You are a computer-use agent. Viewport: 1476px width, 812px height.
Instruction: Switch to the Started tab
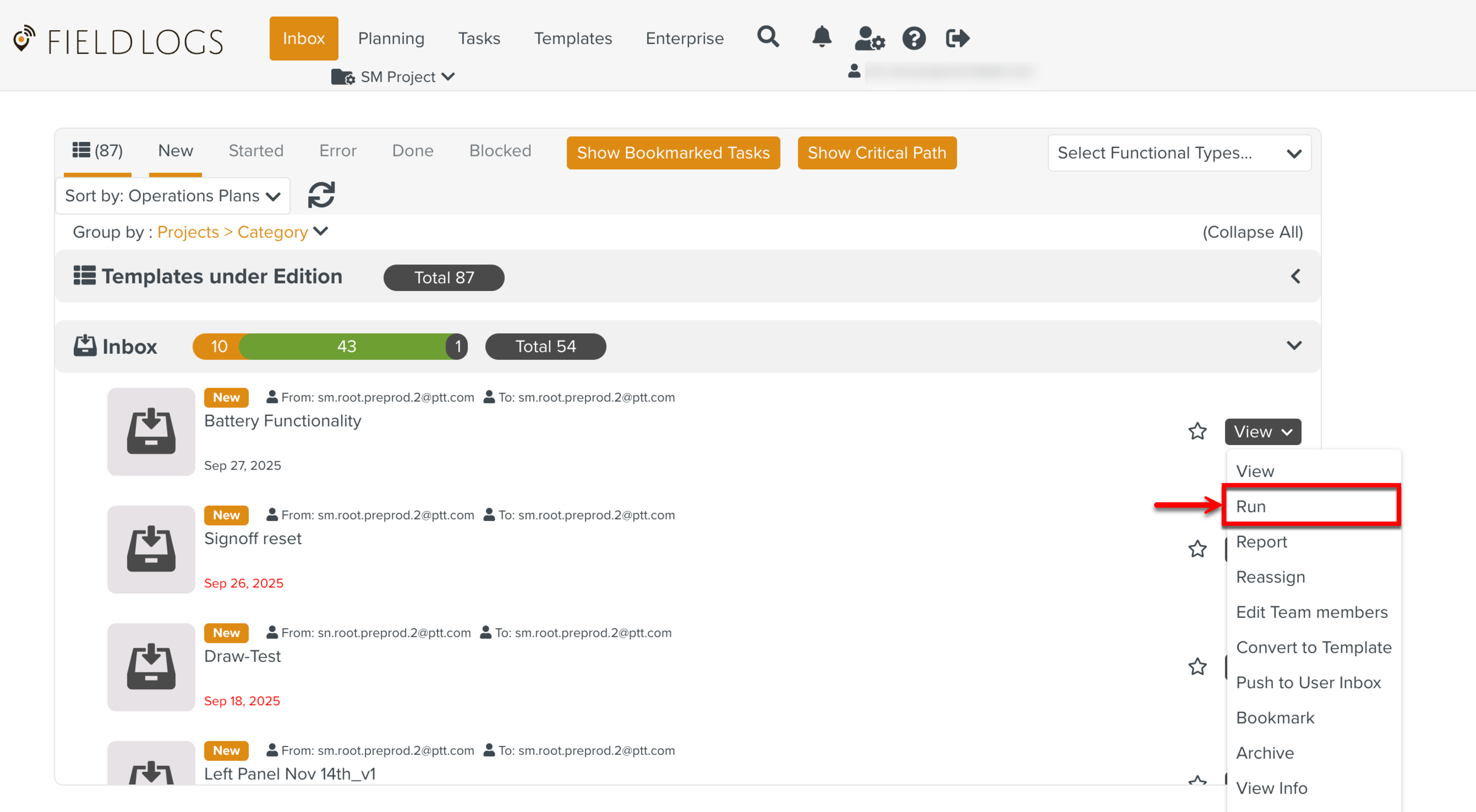tap(256, 151)
